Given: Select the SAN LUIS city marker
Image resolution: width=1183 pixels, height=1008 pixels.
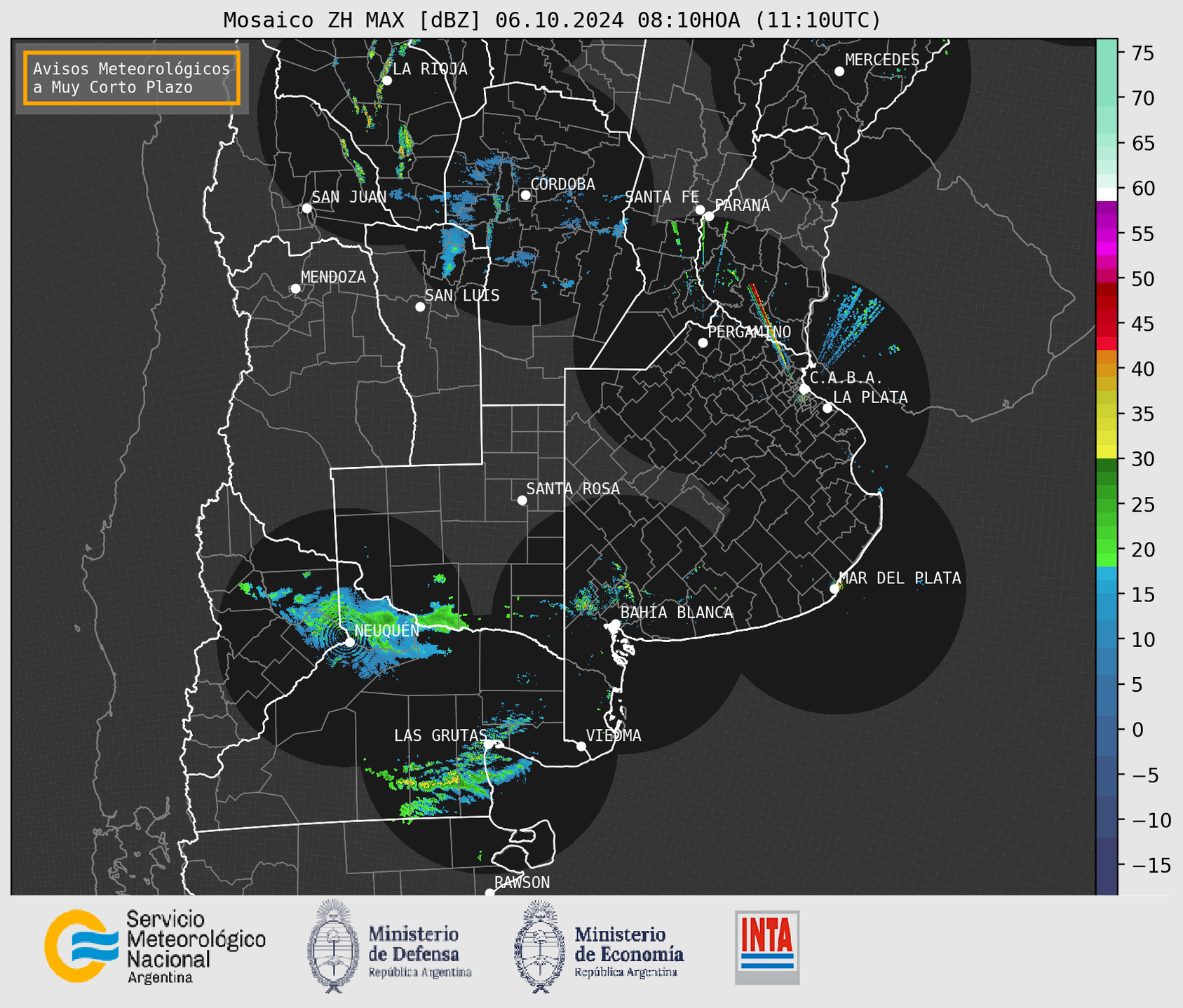Looking at the screenshot, I should tap(420, 307).
